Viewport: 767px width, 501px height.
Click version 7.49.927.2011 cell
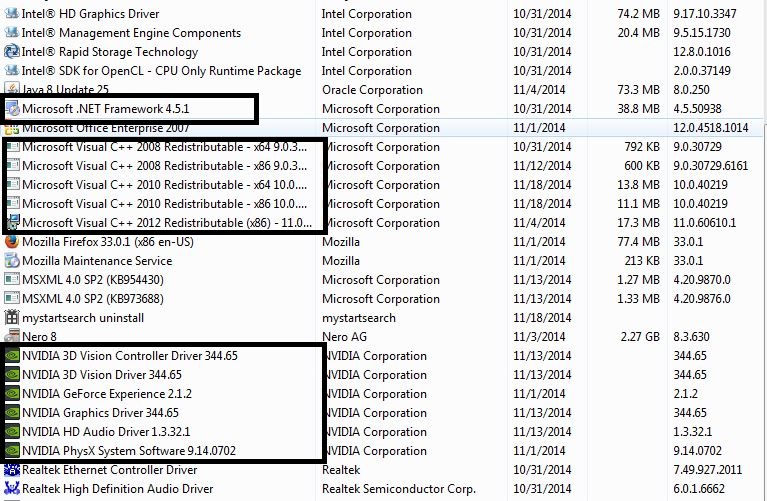(x=707, y=470)
